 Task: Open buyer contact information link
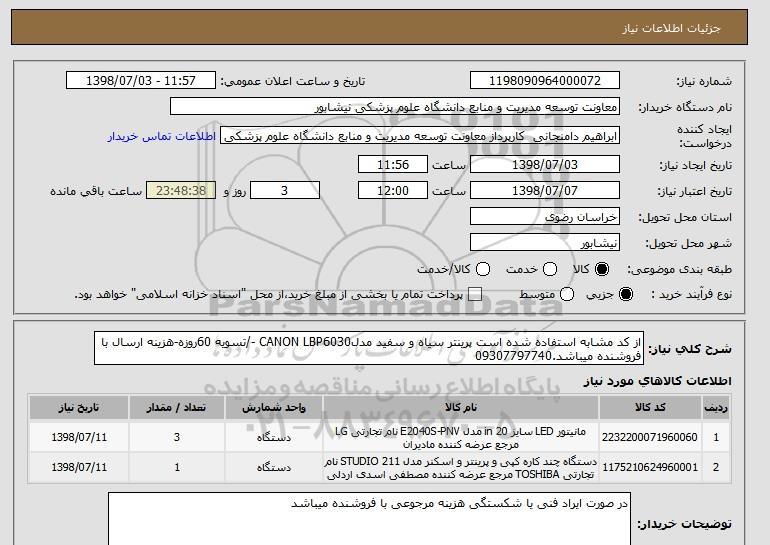[162, 136]
